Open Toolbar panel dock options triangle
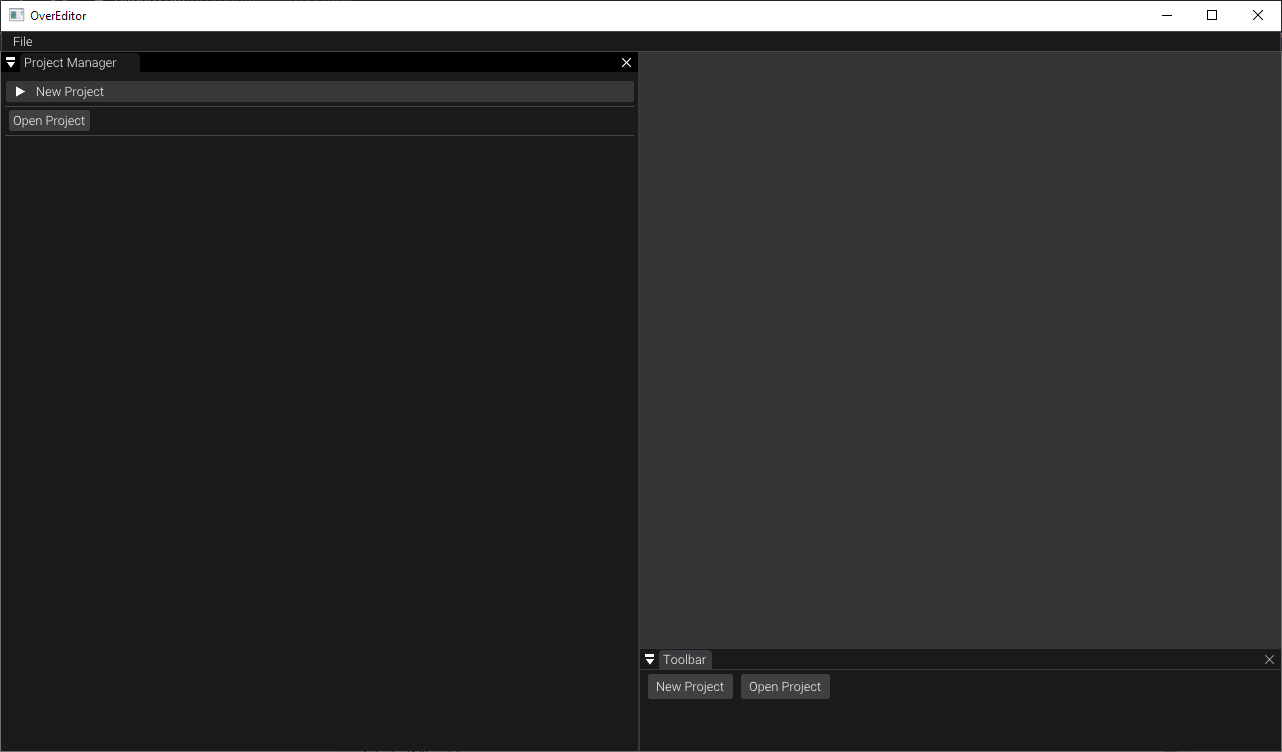 coord(650,659)
